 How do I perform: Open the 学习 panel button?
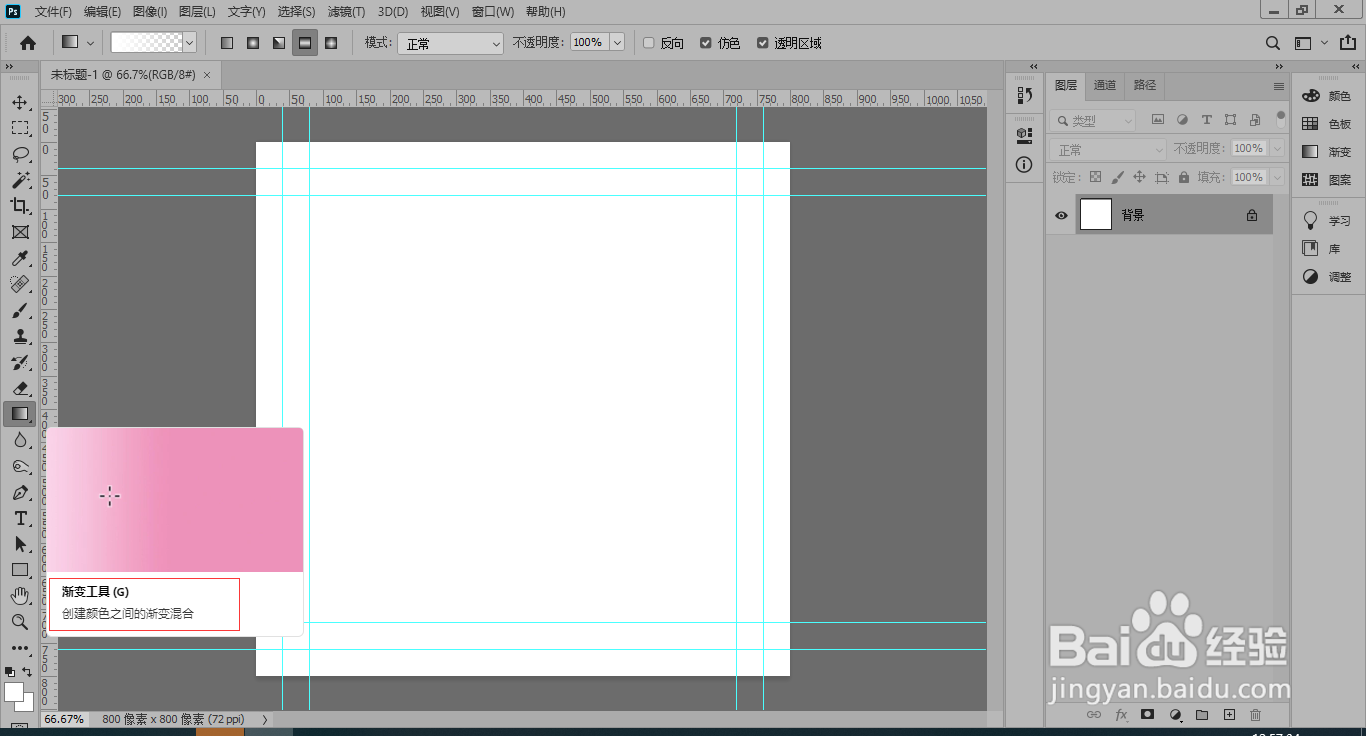click(1327, 220)
